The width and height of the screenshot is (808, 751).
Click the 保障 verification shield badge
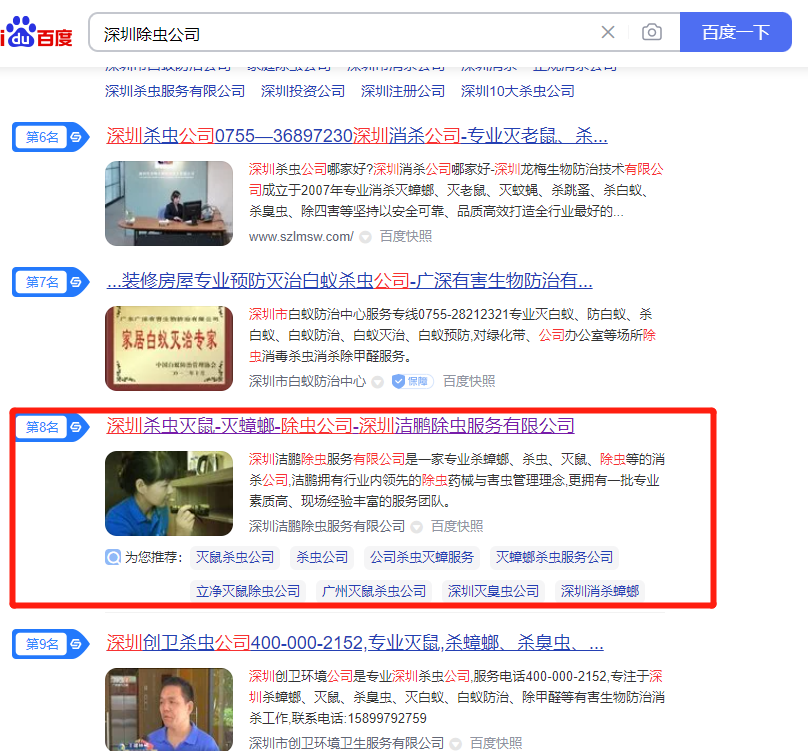(x=412, y=381)
